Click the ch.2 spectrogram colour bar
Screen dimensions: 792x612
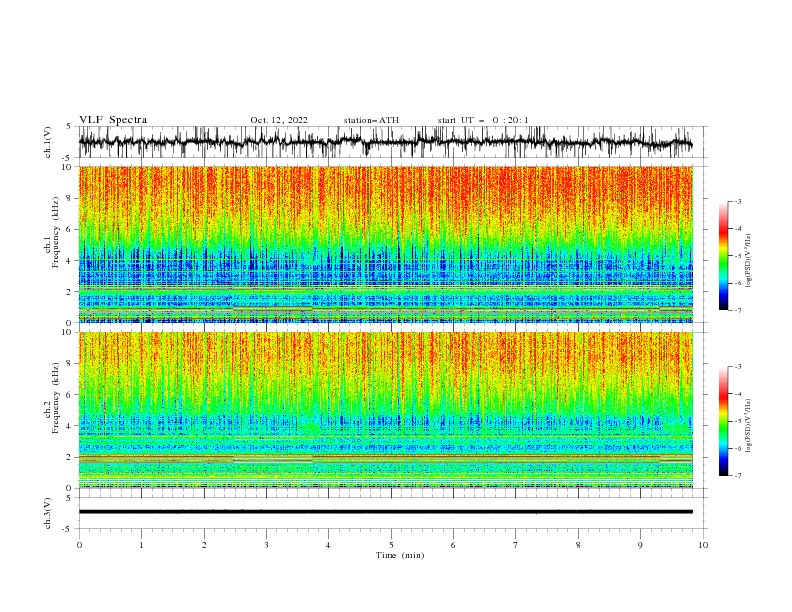tap(724, 421)
